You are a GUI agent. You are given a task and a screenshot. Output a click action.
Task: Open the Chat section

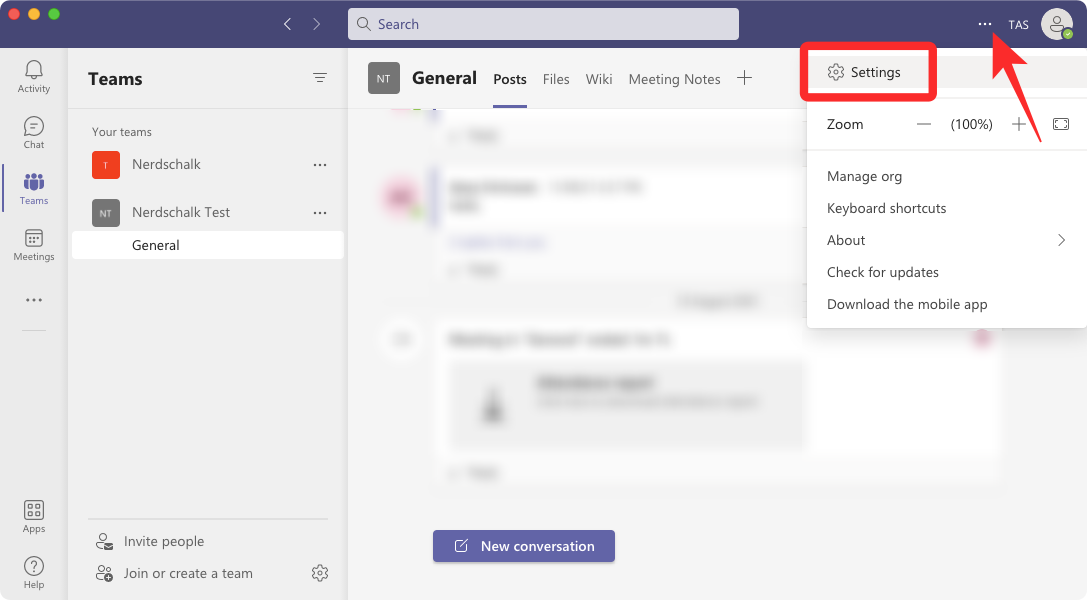tap(33, 131)
